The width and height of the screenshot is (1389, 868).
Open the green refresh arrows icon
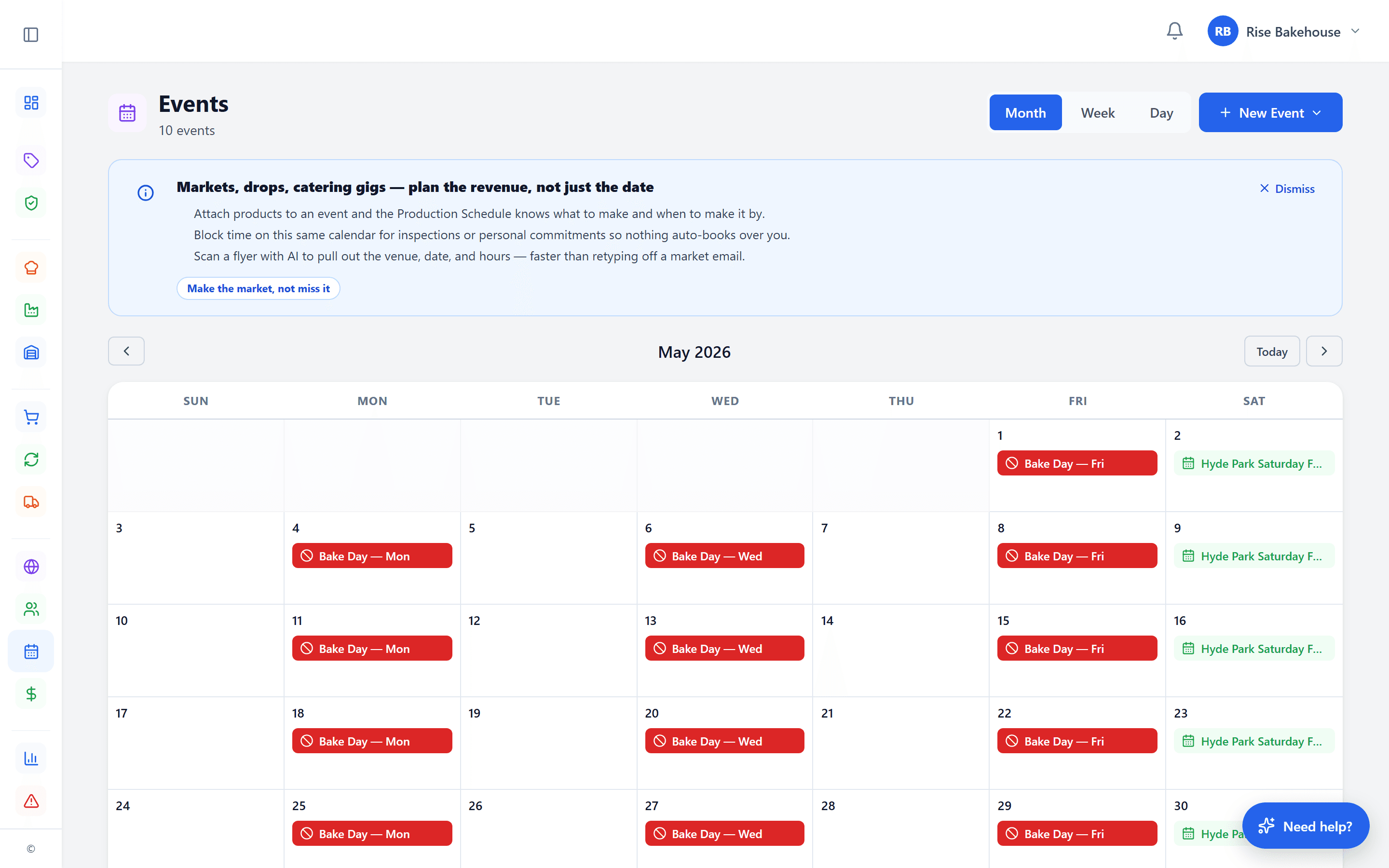pos(31,459)
